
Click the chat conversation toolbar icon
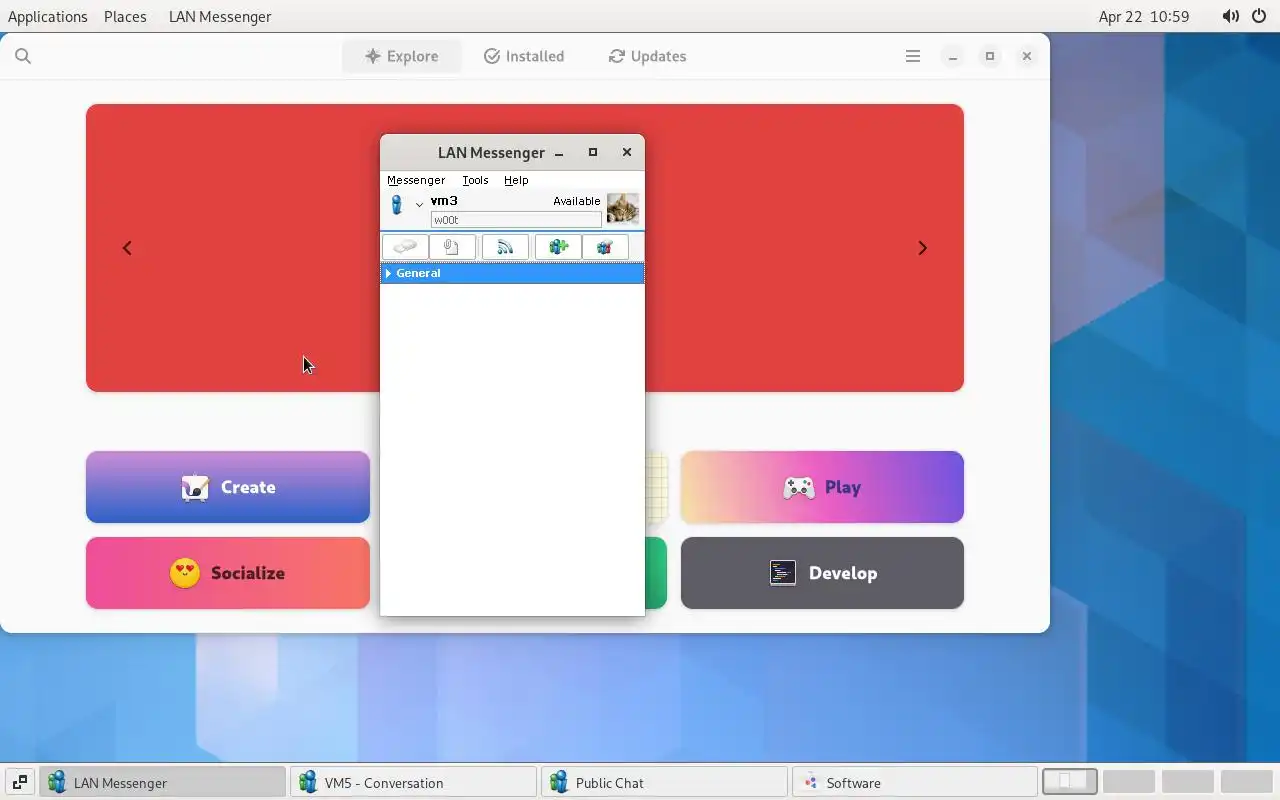click(405, 247)
